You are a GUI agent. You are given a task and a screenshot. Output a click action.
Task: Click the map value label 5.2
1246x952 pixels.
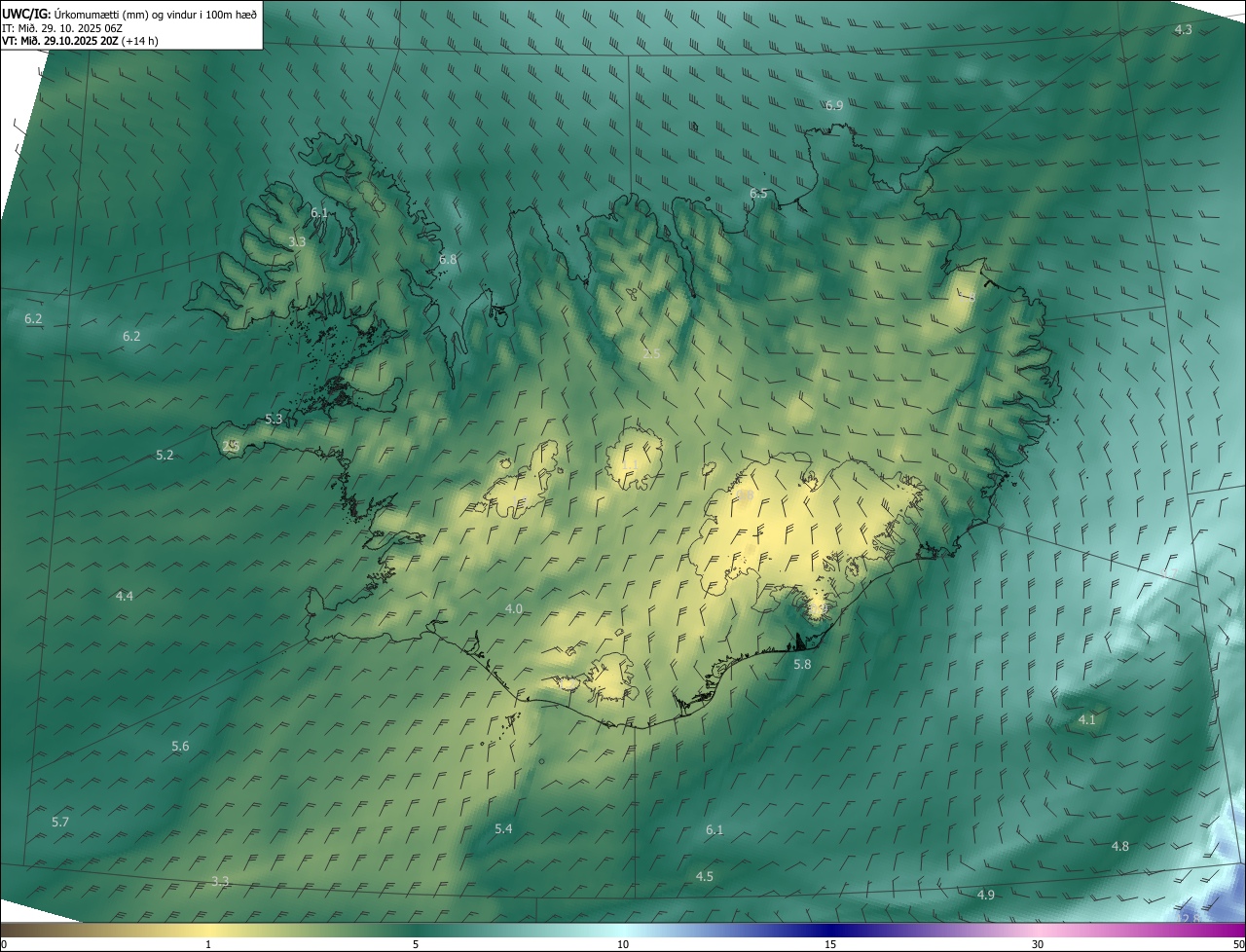point(165,456)
